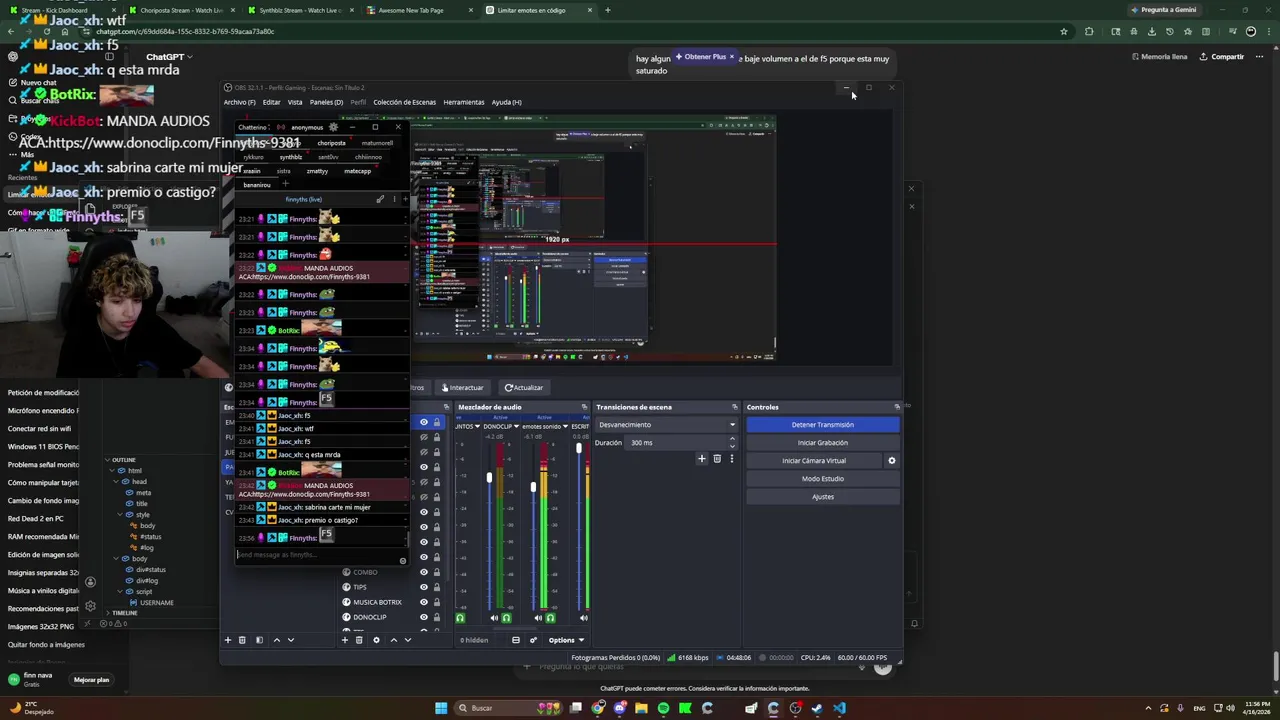Open advanced audio properties gear icon

[x=533, y=640]
